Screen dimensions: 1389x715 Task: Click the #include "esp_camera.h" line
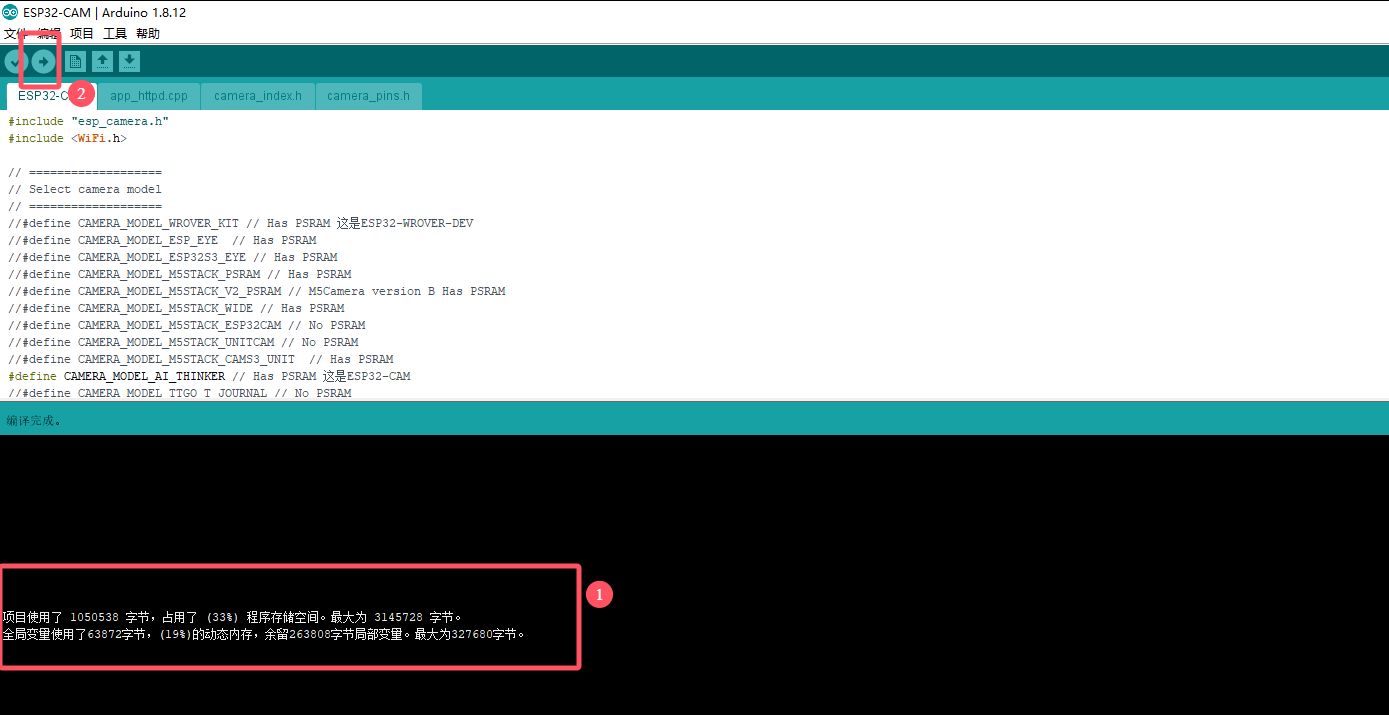[88, 121]
